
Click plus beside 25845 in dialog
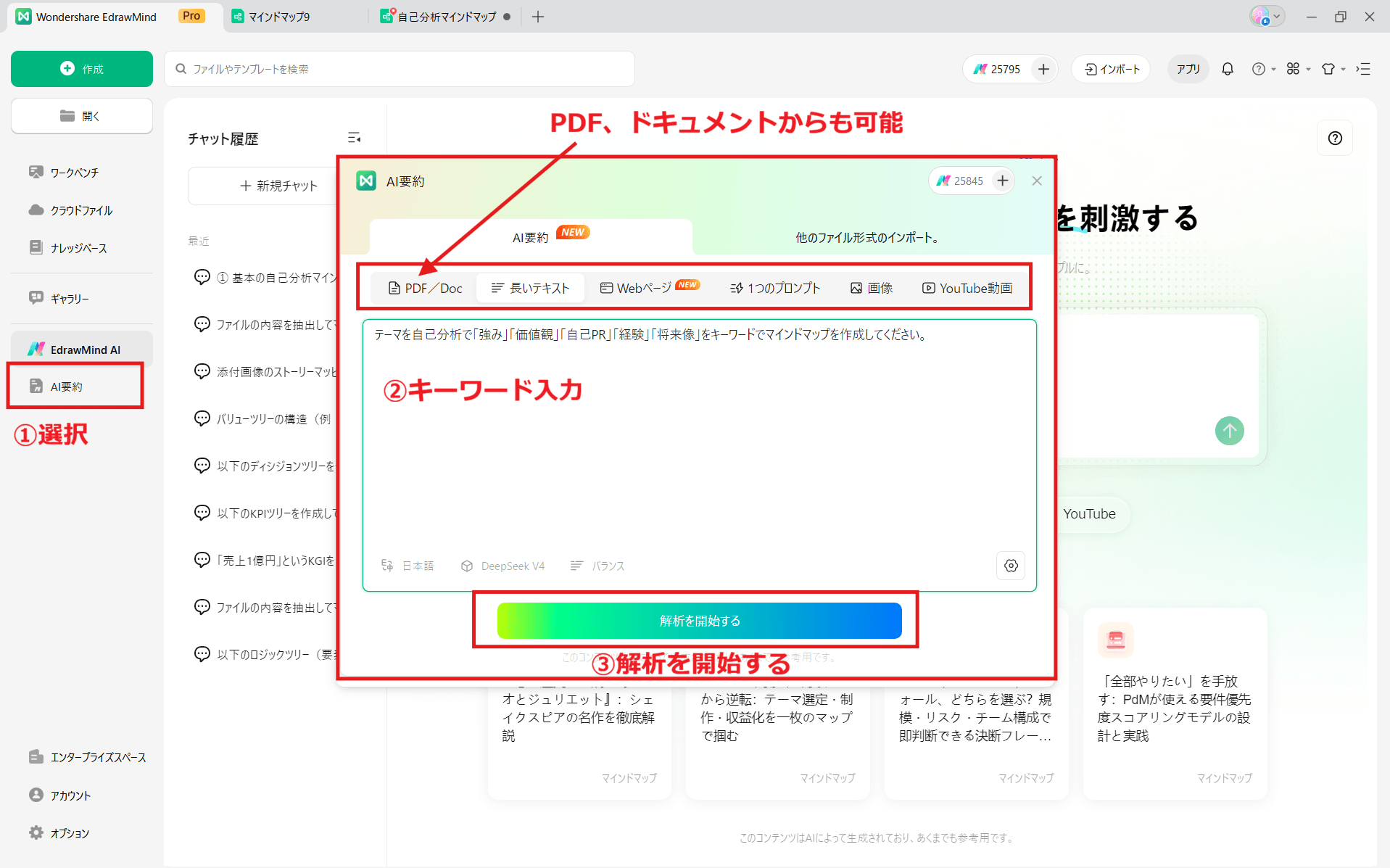pyautogui.click(x=1002, y=181)
